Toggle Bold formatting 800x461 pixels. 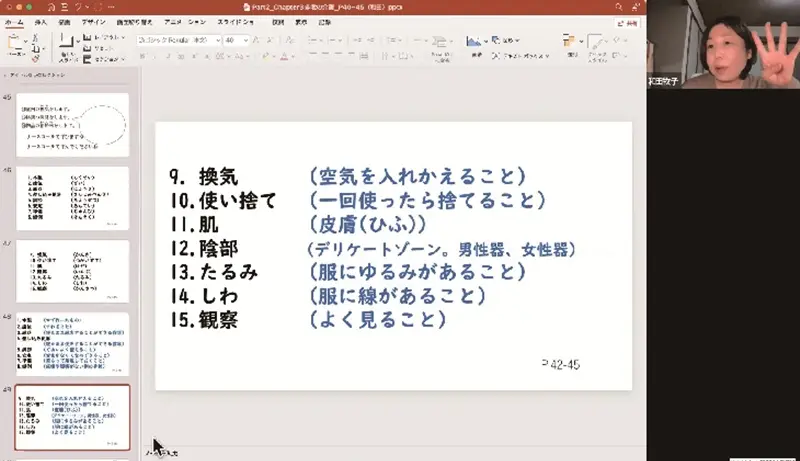(142, 56)
